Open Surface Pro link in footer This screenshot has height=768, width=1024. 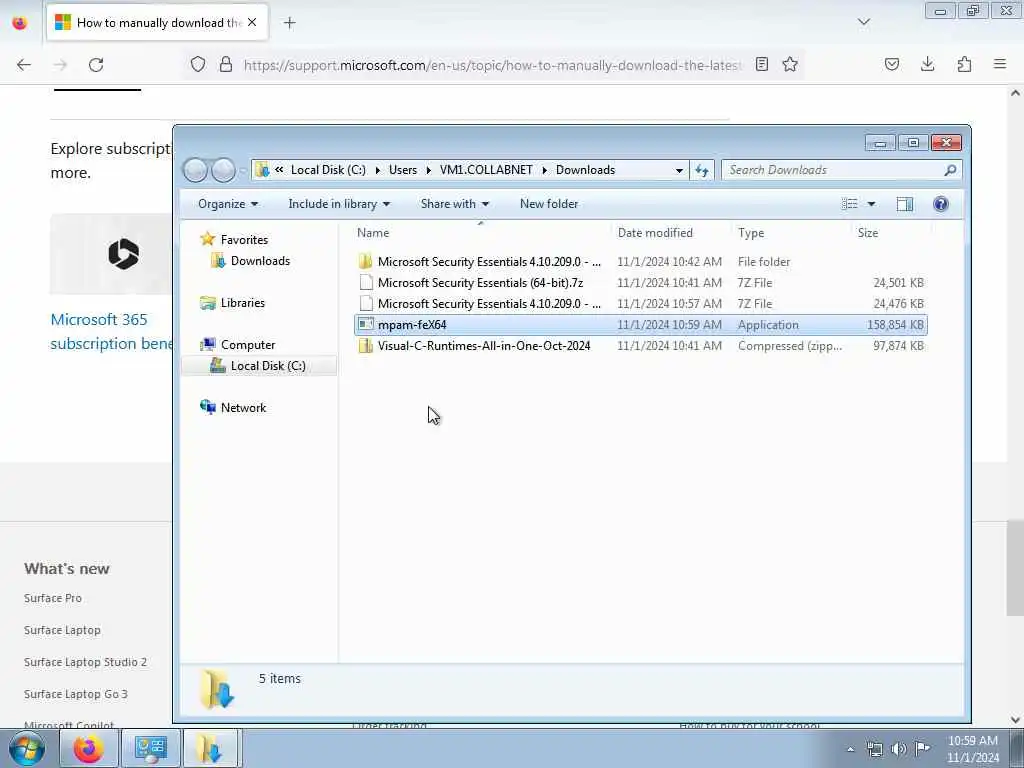tap(53, 598)
